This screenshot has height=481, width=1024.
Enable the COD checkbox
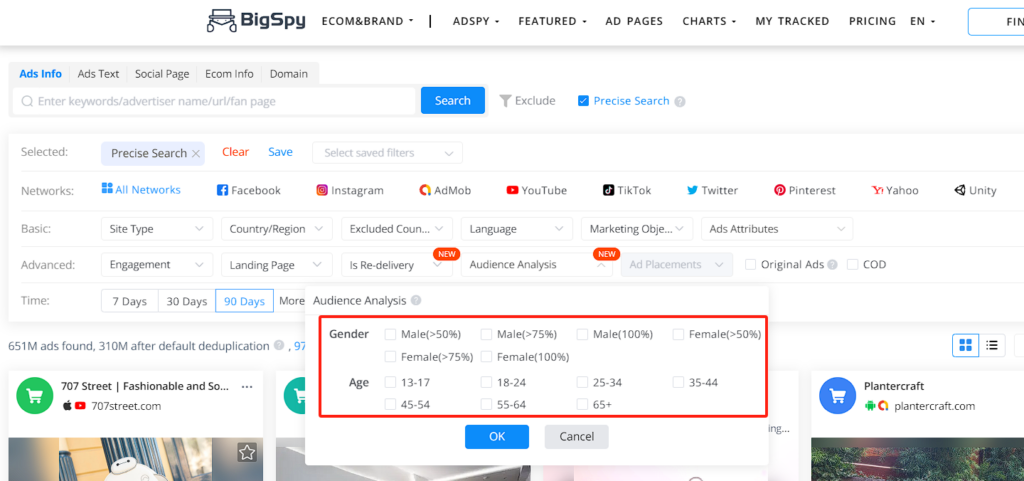tap(852, 264)
